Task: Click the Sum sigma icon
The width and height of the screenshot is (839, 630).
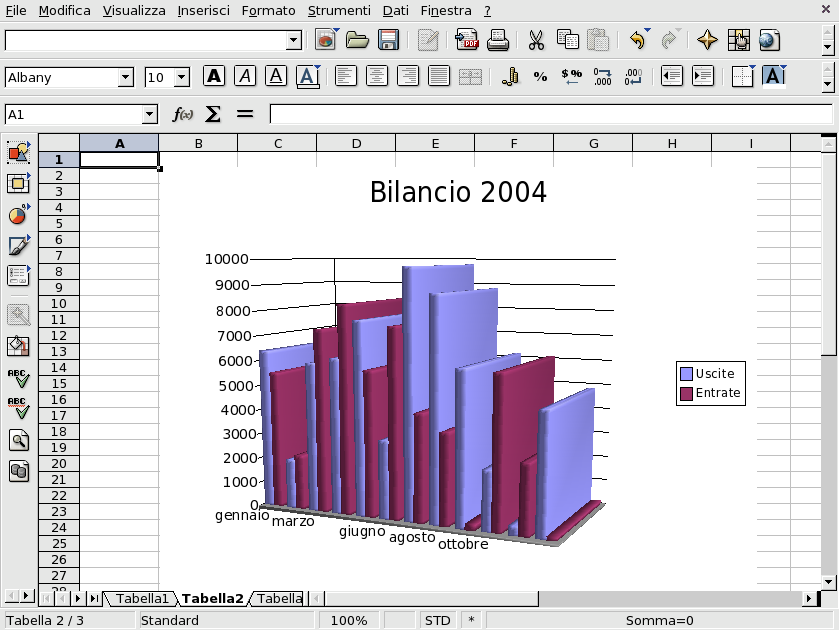Action: (213, 114)
